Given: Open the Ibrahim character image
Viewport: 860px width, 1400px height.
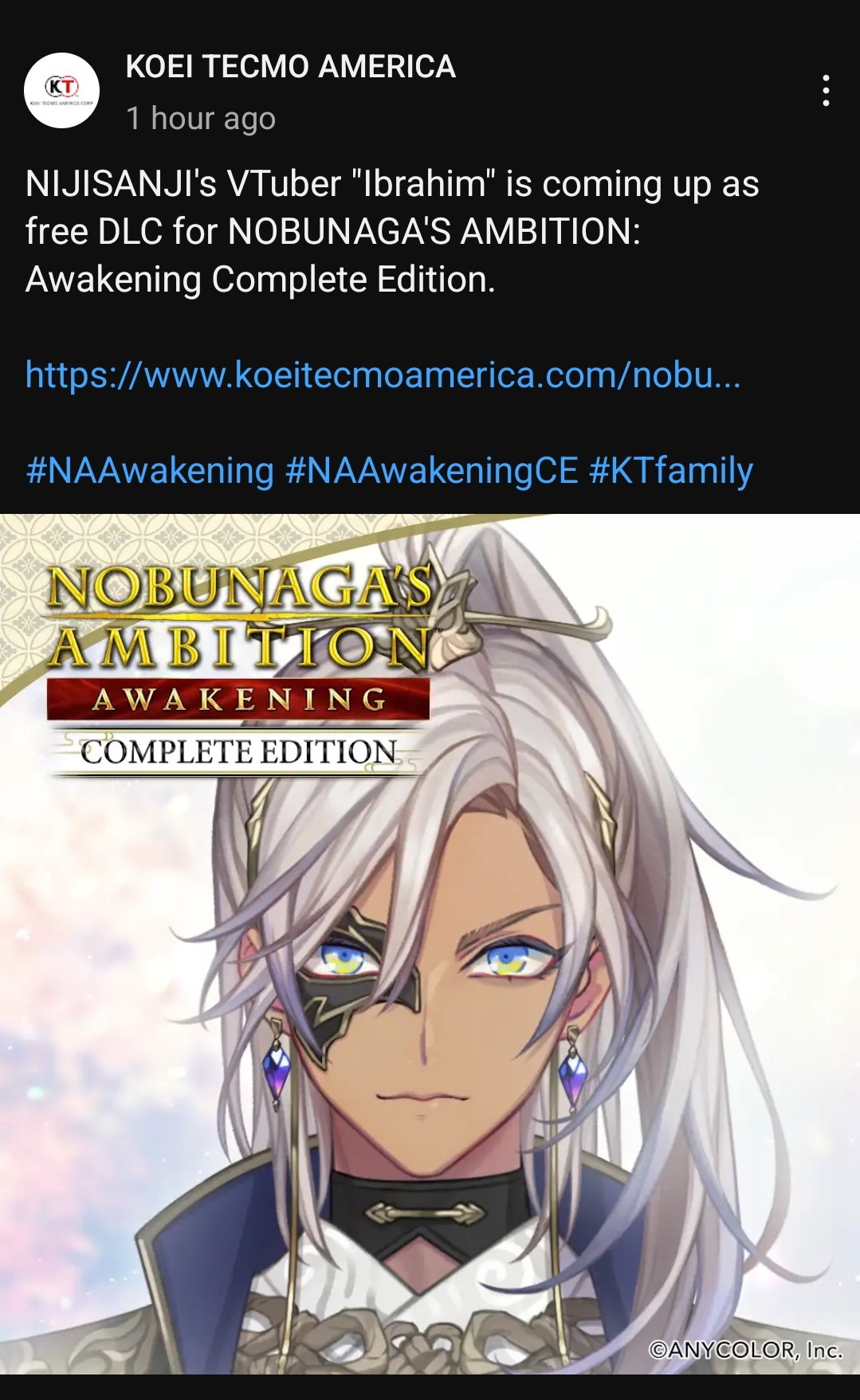Looking at the screenshot, I should [x=430, y=943].
